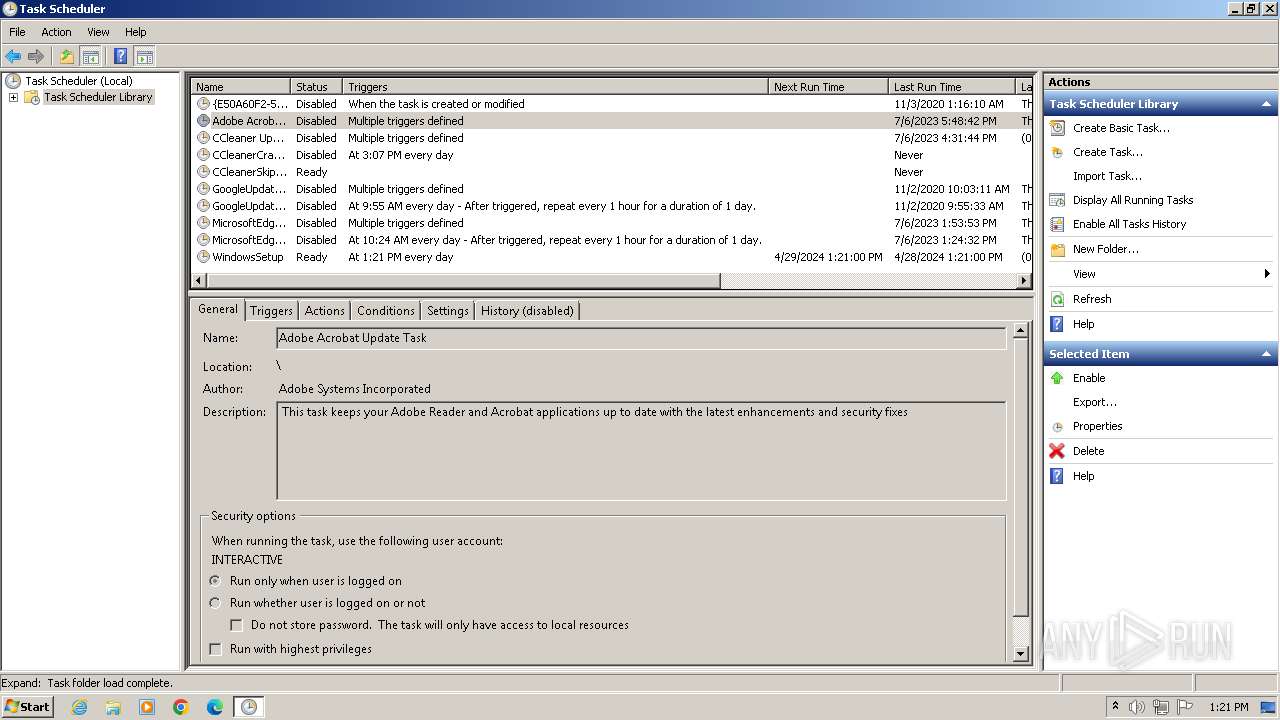This screenshot has width=1280, height=720.
Task: Open Windows Media Player from the taskbar
Action: coord(147,707)
